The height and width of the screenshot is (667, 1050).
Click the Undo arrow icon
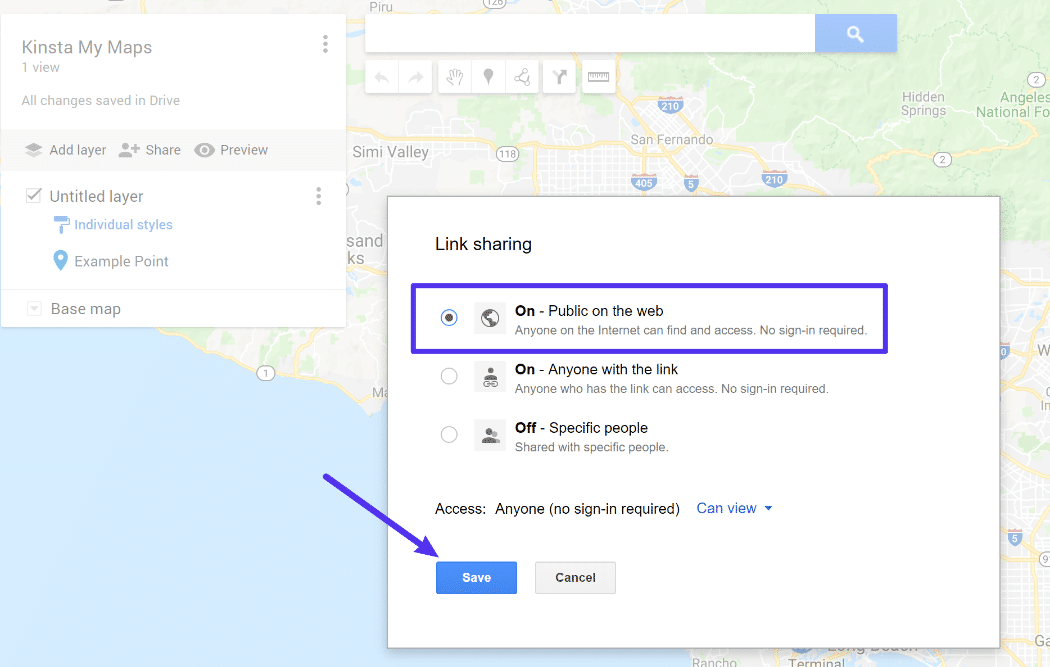point(382,78)
